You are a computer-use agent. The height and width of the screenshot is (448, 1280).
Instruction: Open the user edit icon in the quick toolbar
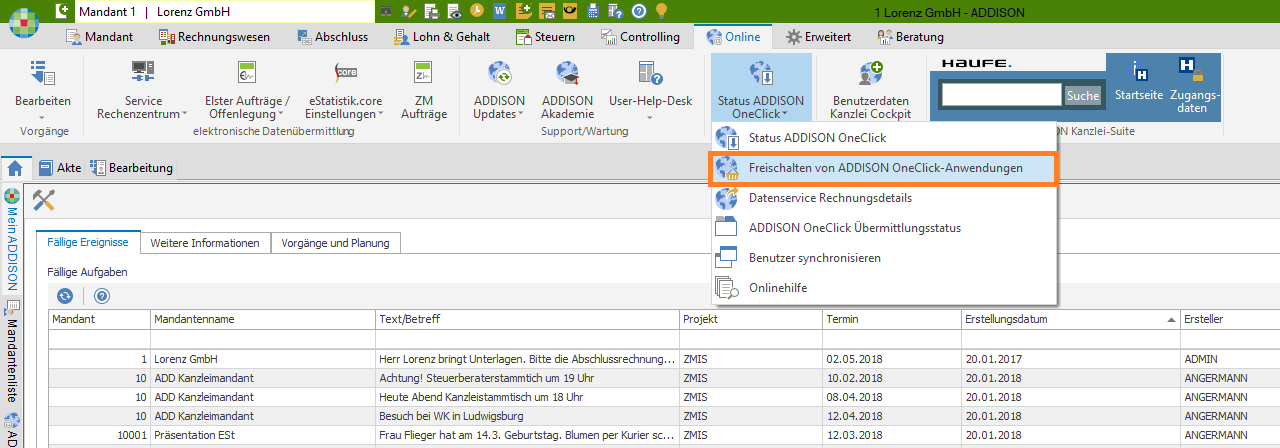click(410, 11)
